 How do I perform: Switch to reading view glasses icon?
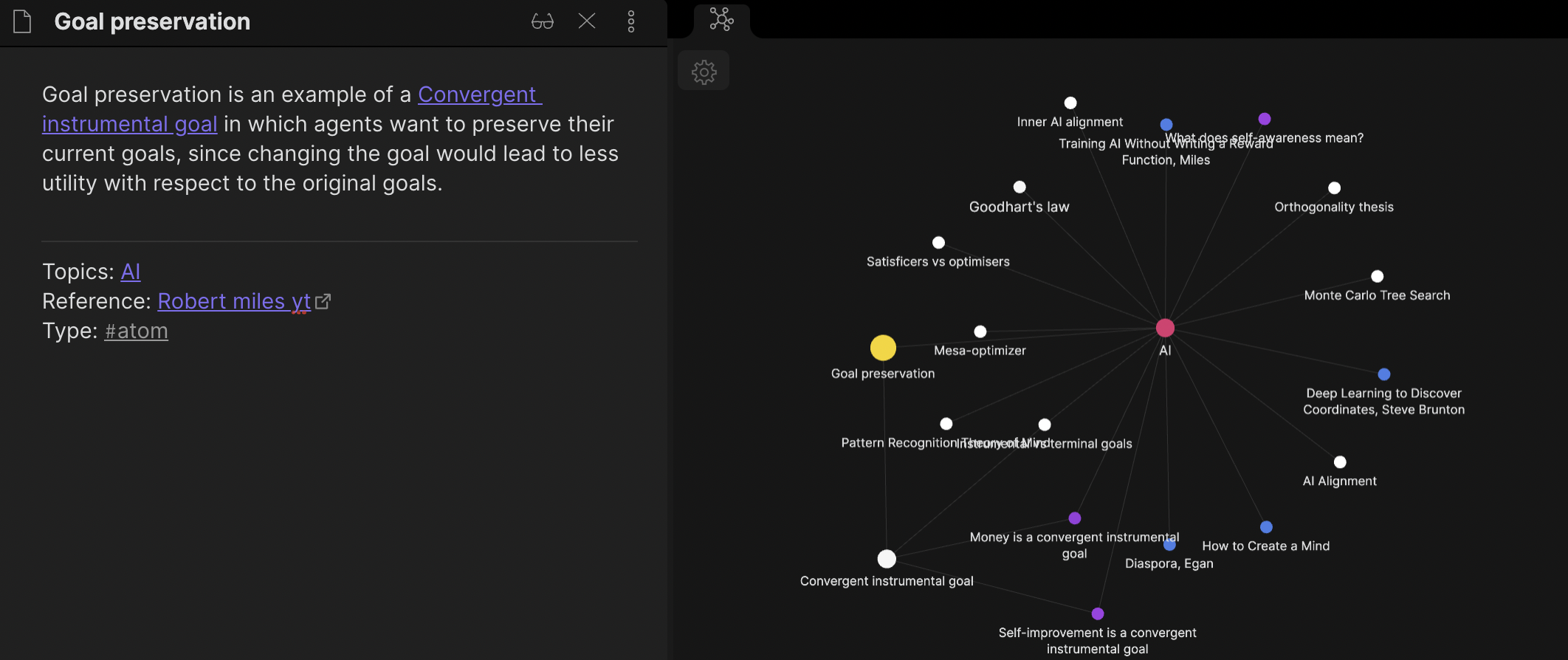(x=543, y=21)
